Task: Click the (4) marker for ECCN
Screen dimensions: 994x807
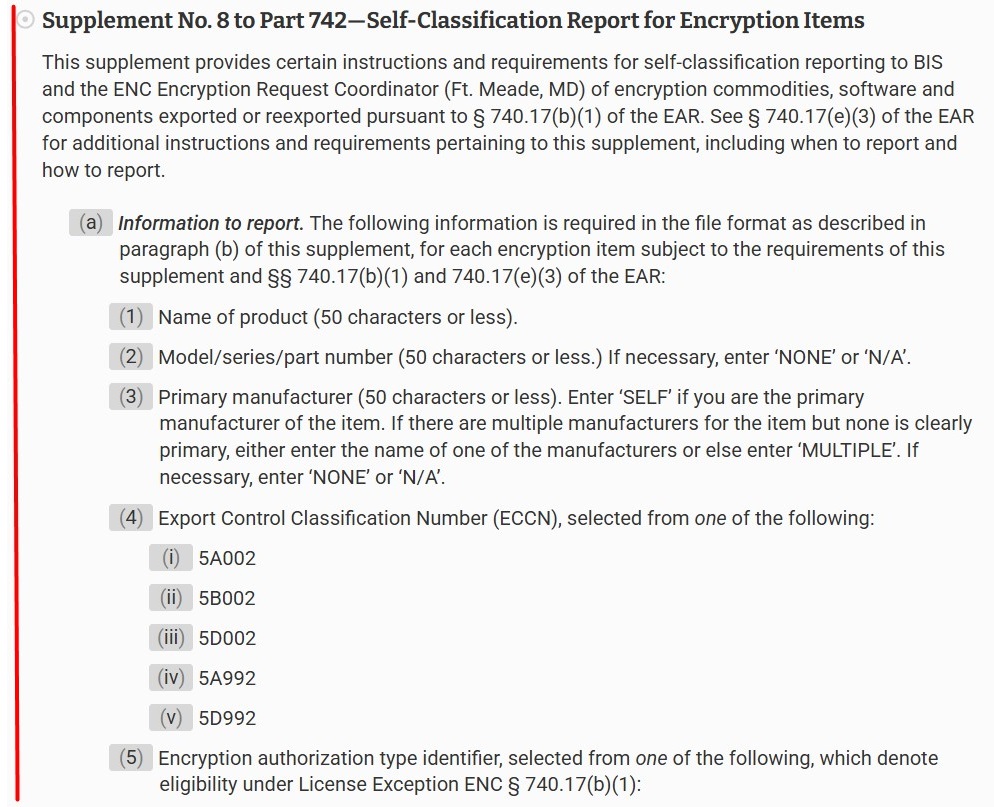Action: 131,518
